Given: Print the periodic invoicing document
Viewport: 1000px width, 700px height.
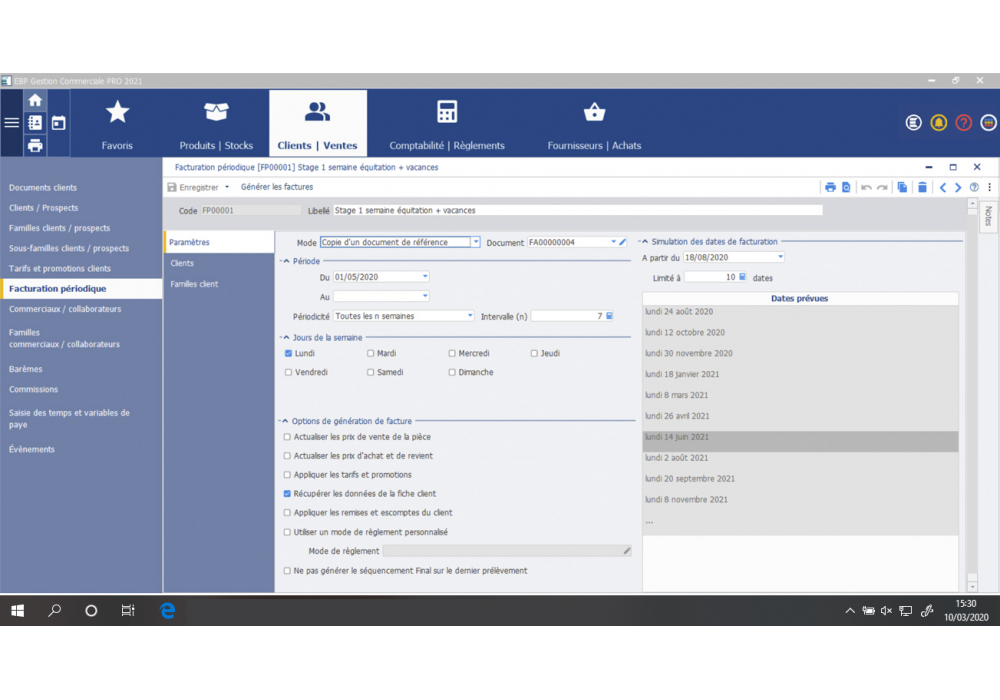Looking at the screenshot, I should [831, 187].
